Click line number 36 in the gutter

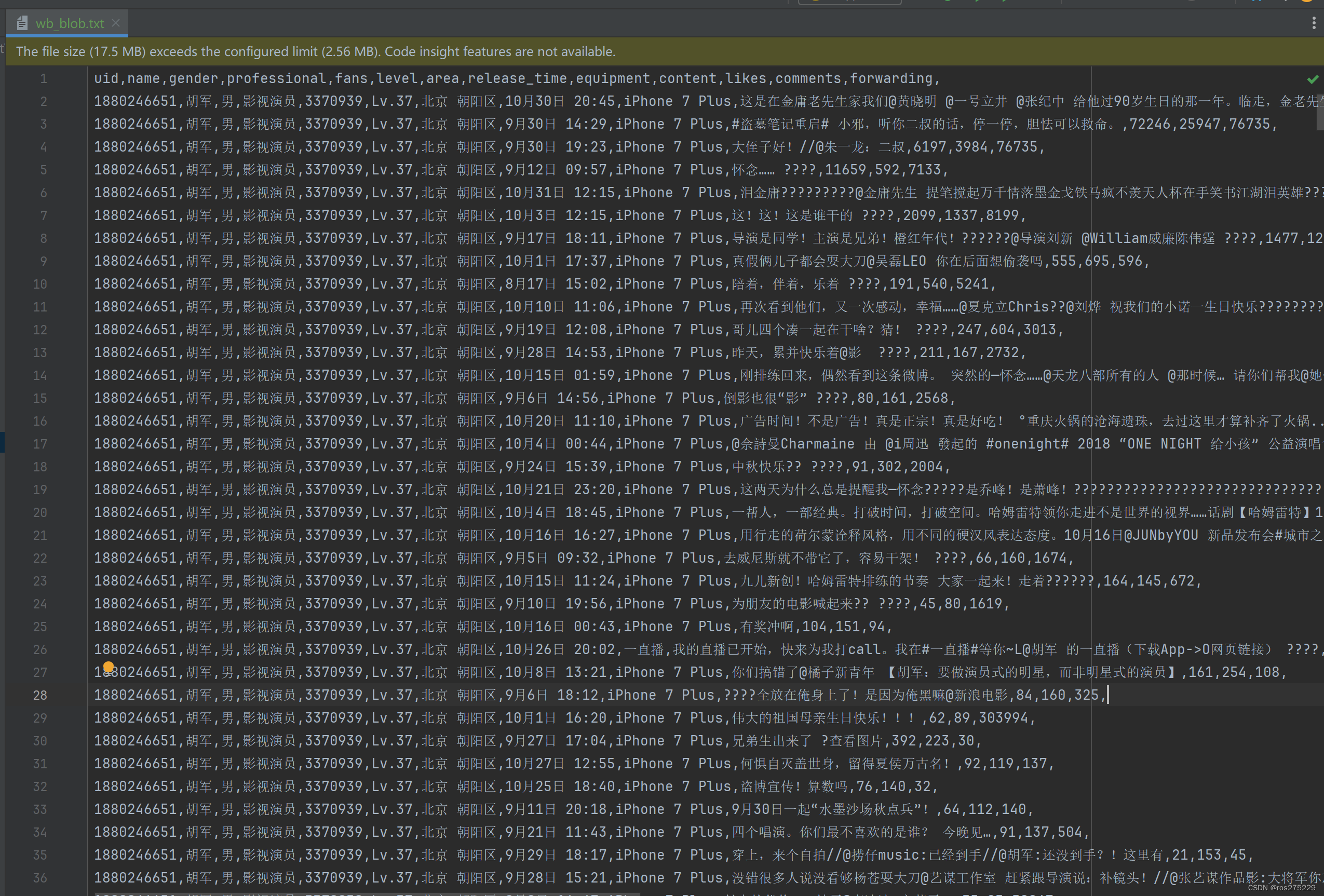pos(40,878)
